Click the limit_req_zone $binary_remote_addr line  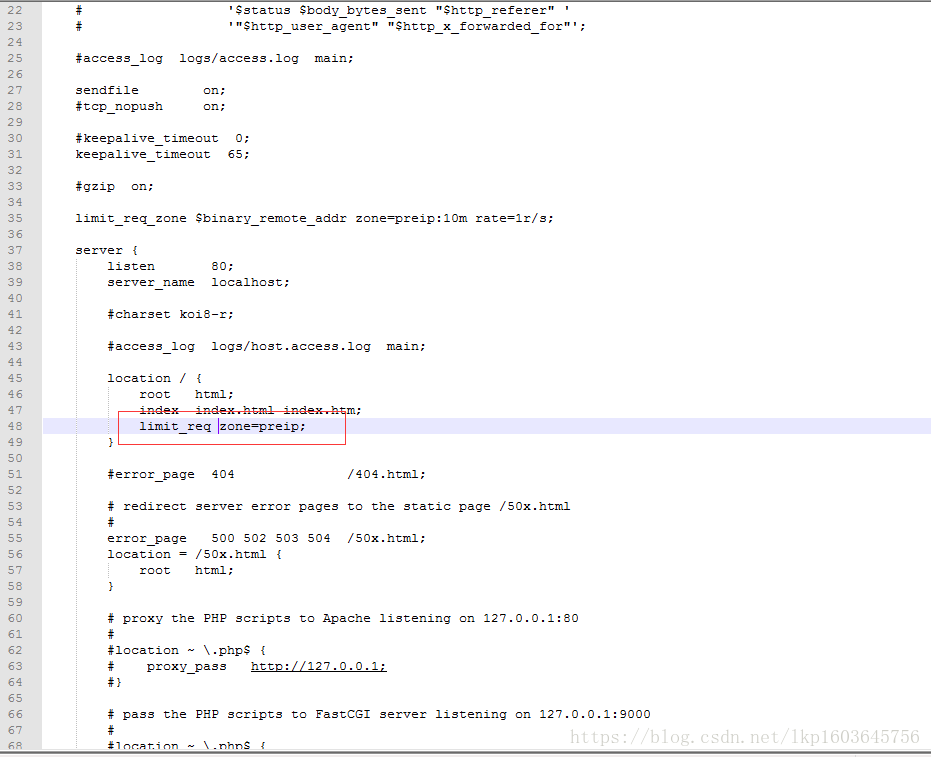coord(314,218)
